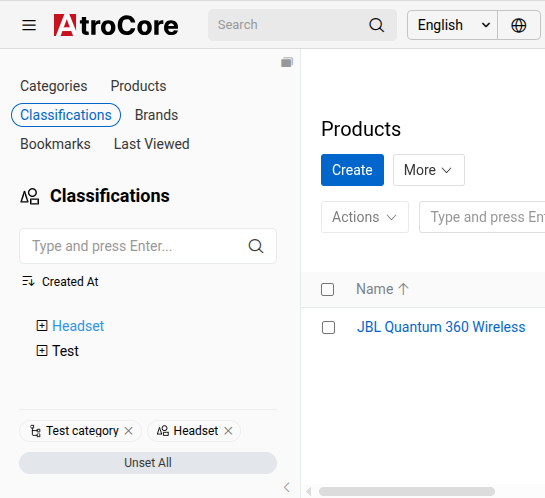545x498 pixels.
Task: Tick the JBL Quantum 360 Wireless checkbox
Action: pos(328,327)
